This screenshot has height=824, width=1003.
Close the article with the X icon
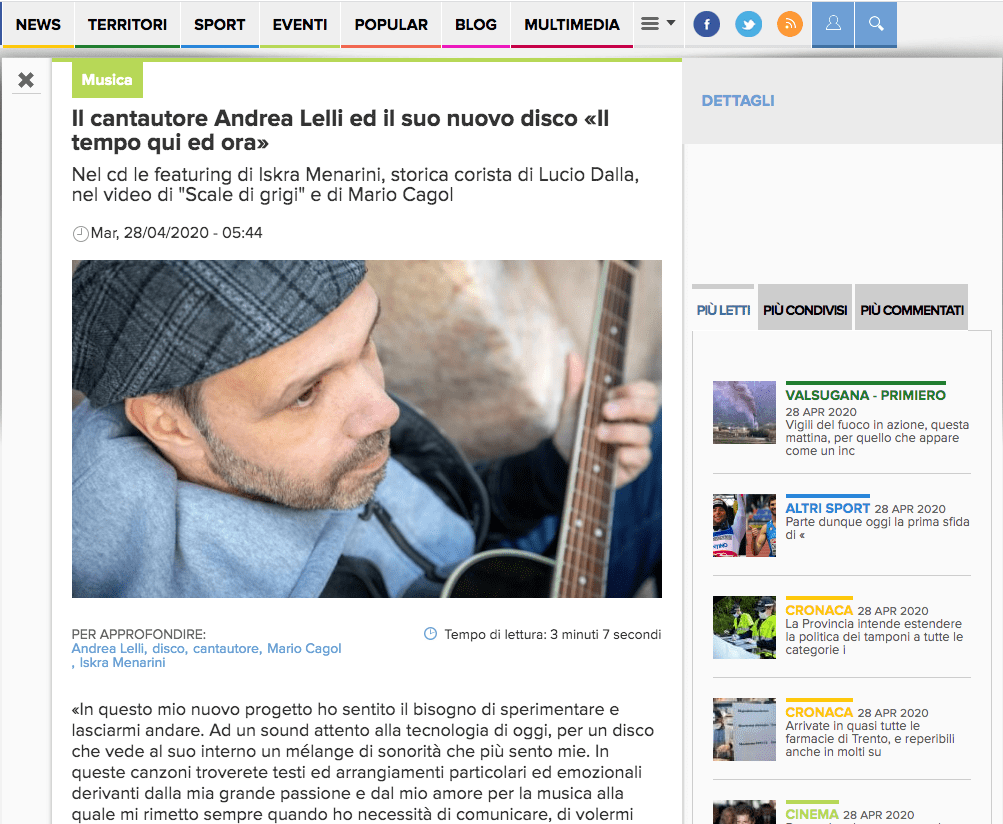click(x=26, y=80)
